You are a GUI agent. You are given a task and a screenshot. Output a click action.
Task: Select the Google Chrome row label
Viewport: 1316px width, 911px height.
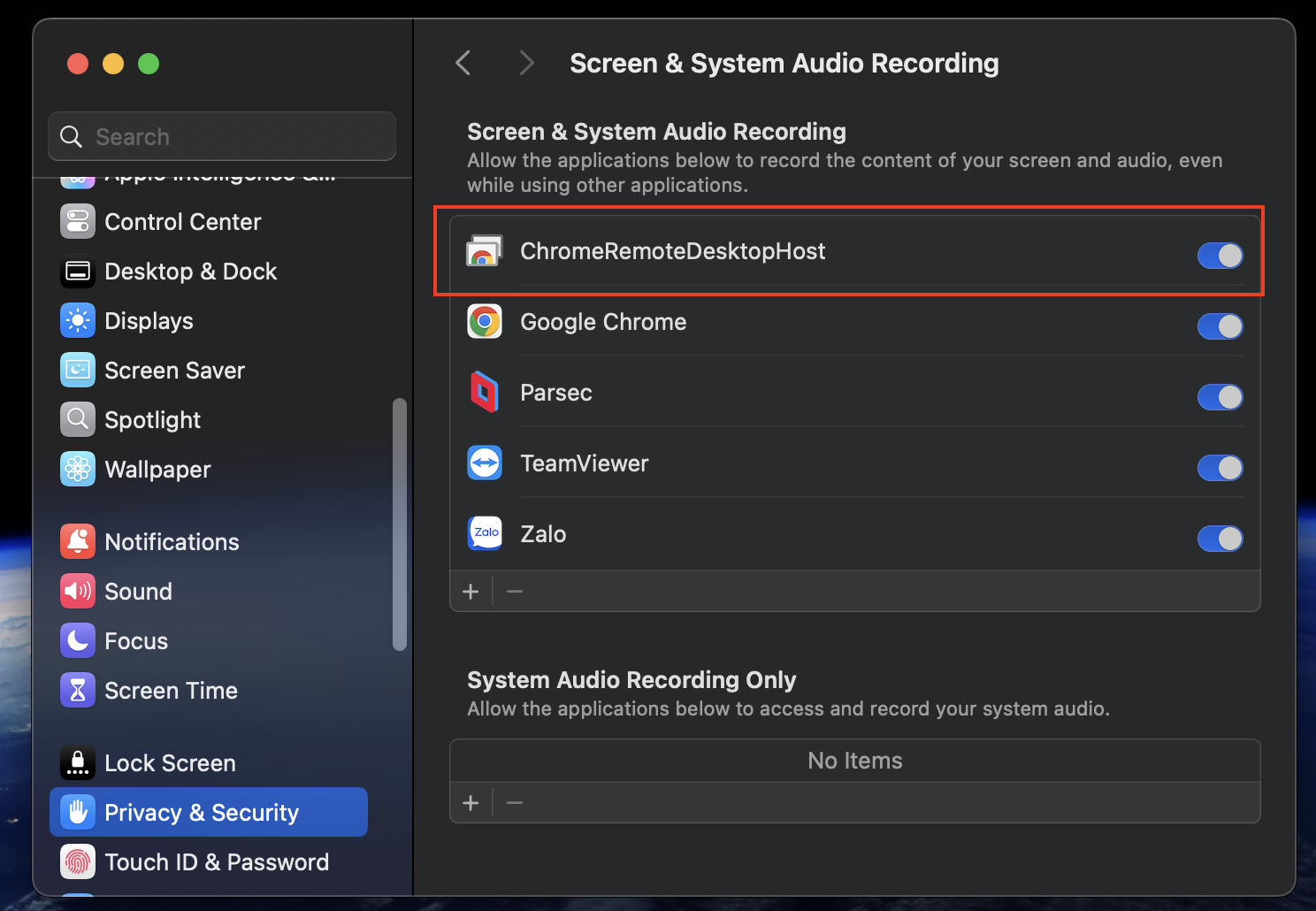(603, 322)
